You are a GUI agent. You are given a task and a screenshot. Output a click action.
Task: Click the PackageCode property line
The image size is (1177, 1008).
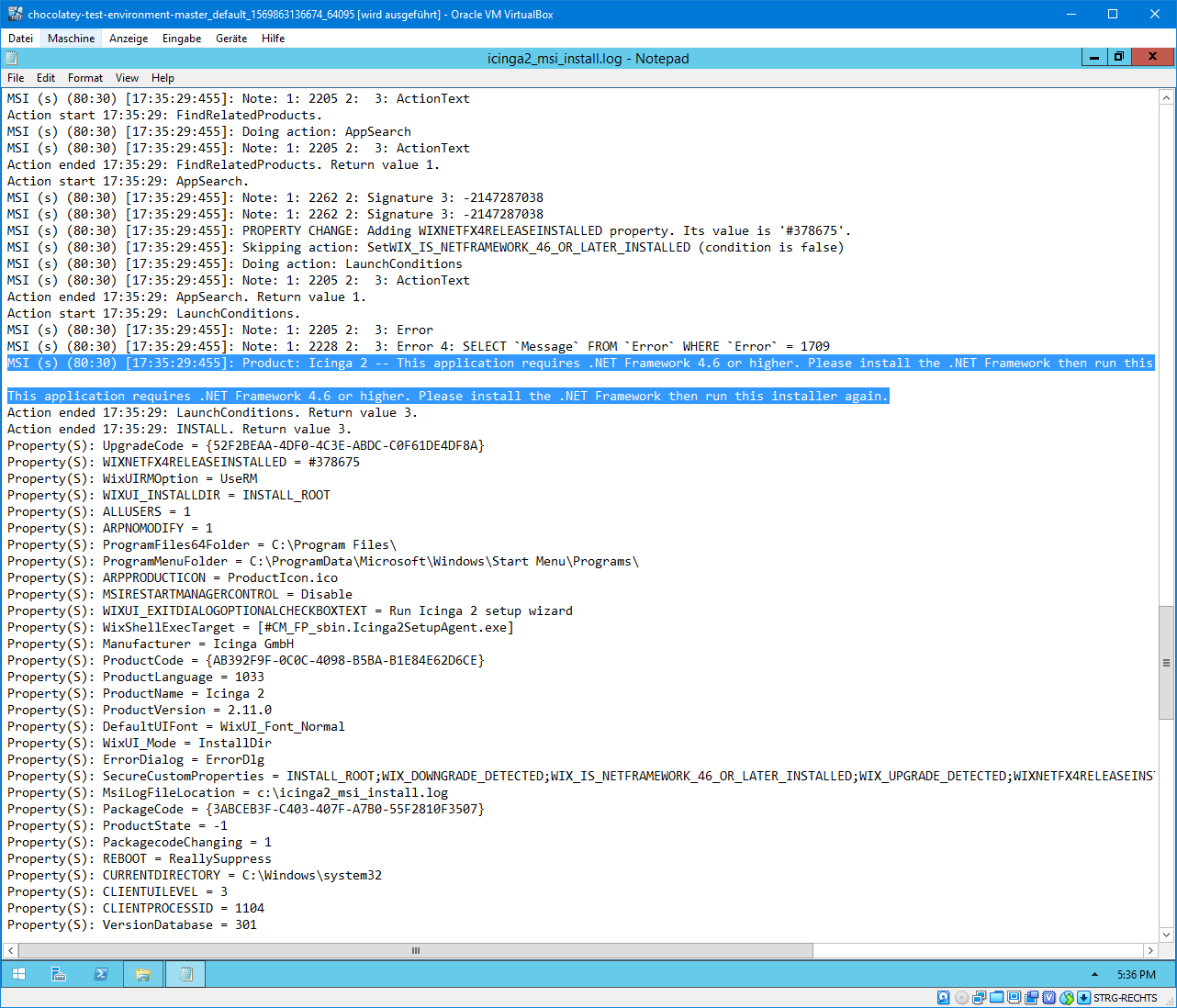(x=246, y=809)
